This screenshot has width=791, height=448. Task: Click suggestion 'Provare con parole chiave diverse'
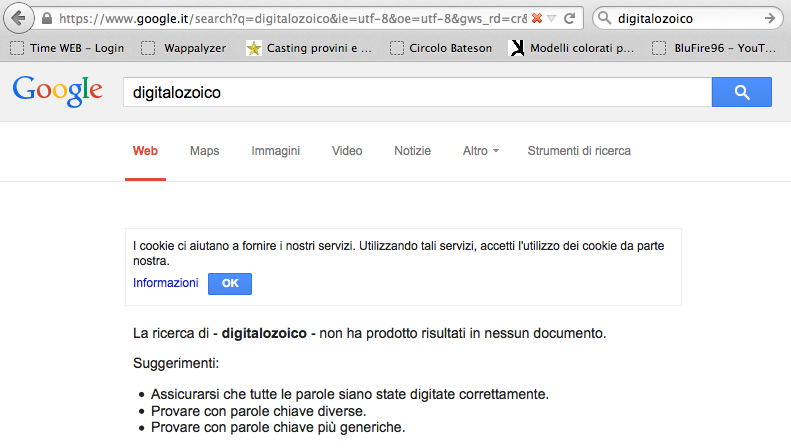point(258,411)
